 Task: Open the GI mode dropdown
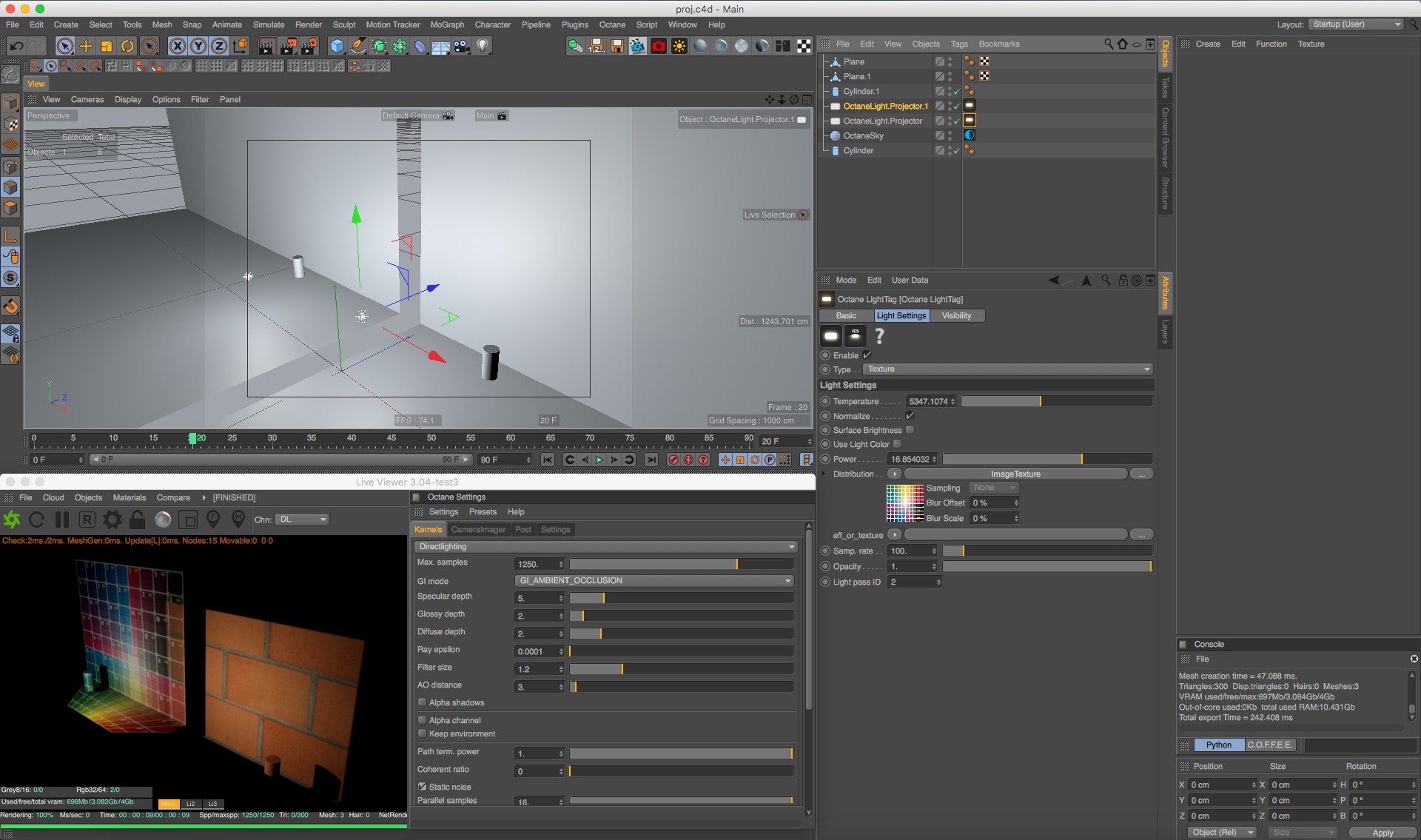tap(654, 581)
